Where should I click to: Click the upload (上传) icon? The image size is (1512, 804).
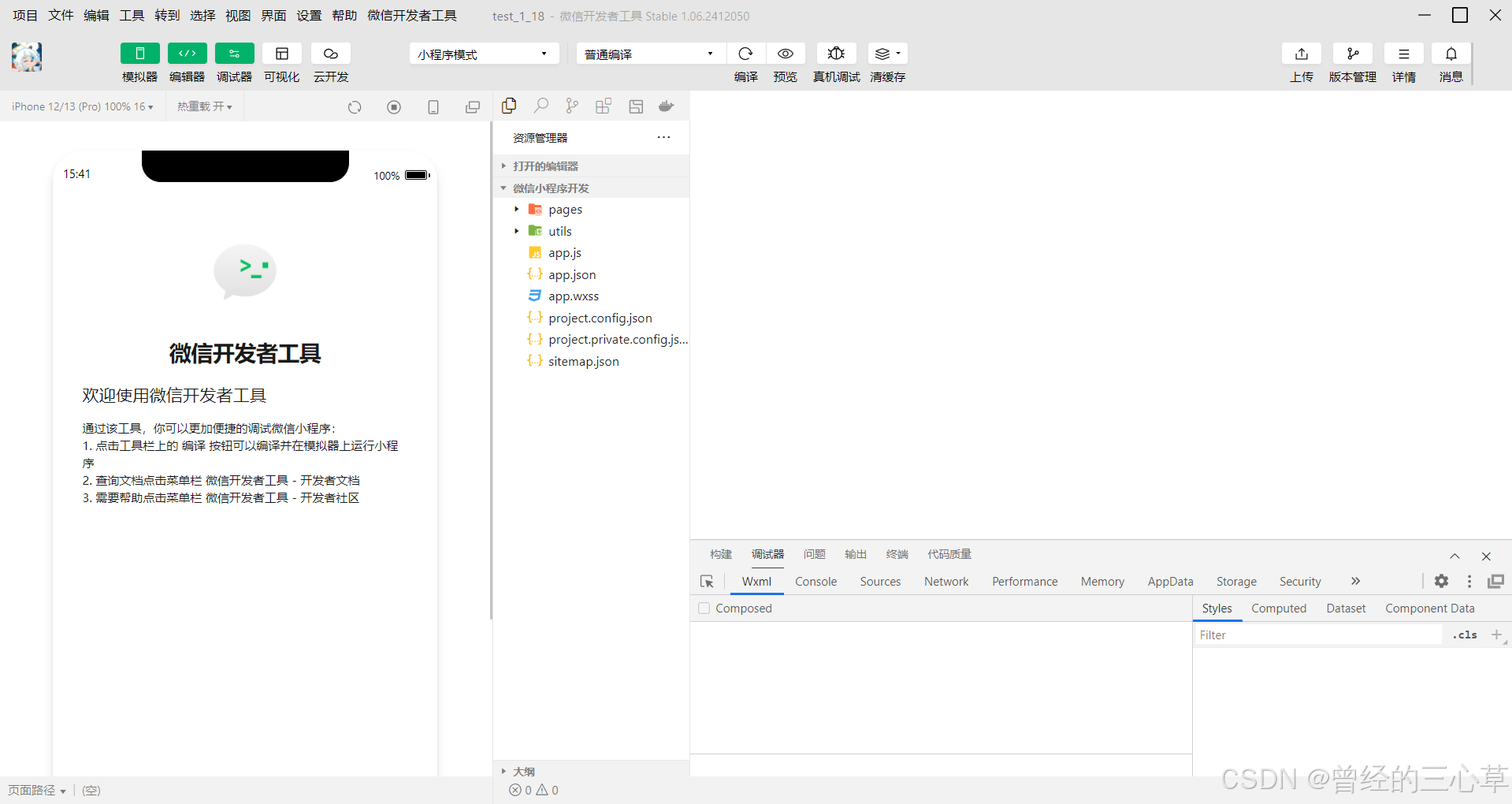(1302, 54)
